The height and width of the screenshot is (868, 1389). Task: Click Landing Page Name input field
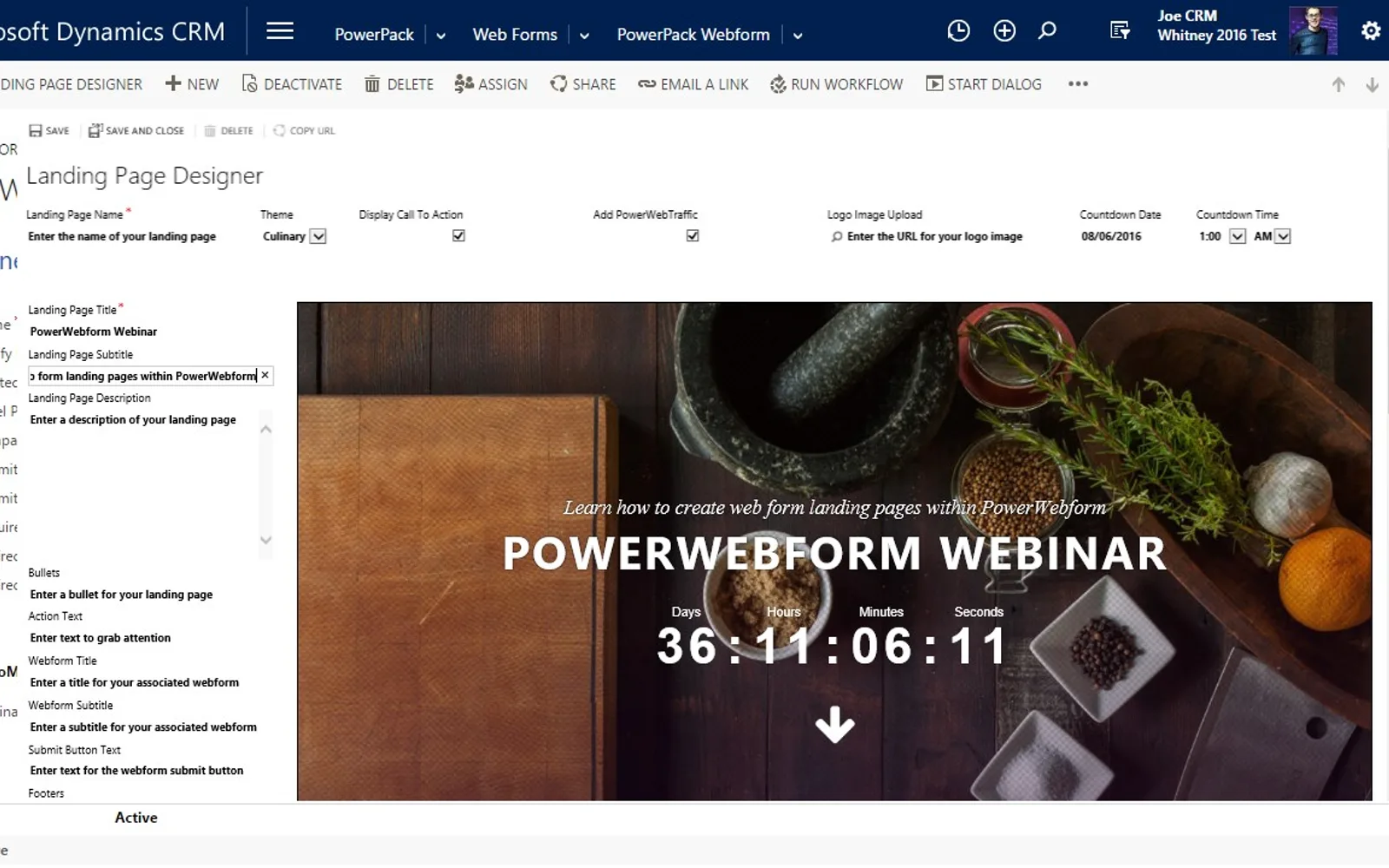coord(122,236)
